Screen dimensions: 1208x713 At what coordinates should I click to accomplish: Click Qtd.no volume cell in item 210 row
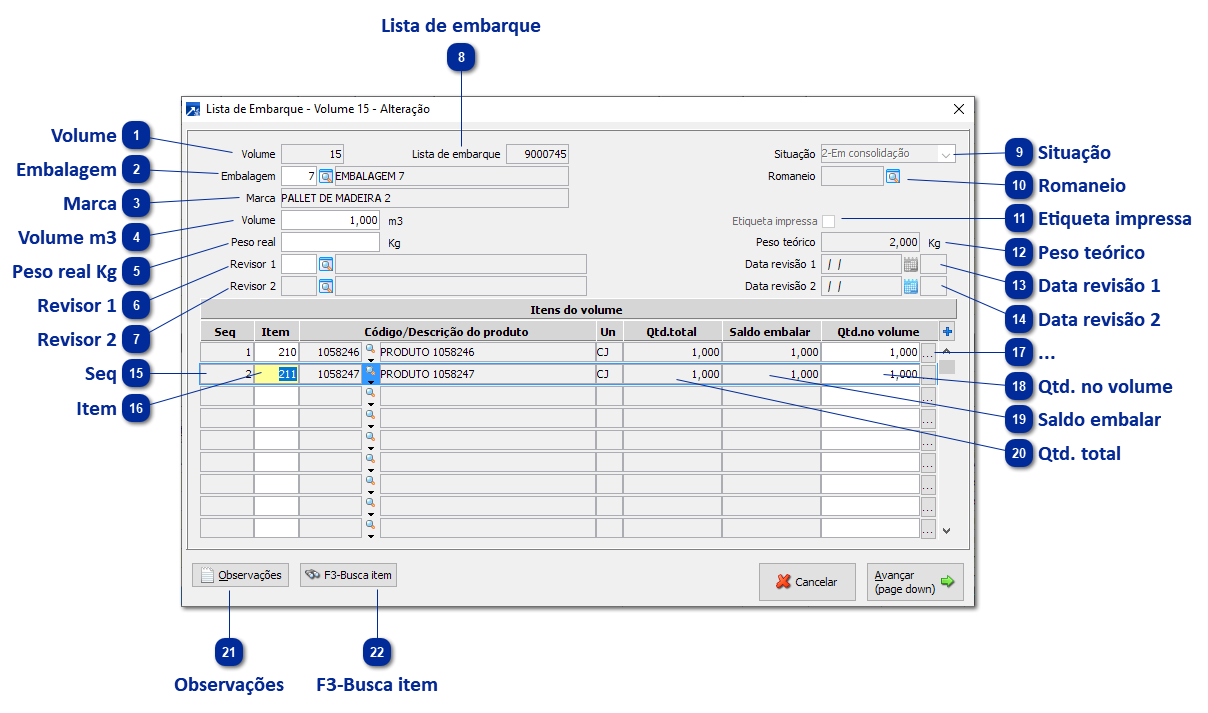(x=870, y=352)
